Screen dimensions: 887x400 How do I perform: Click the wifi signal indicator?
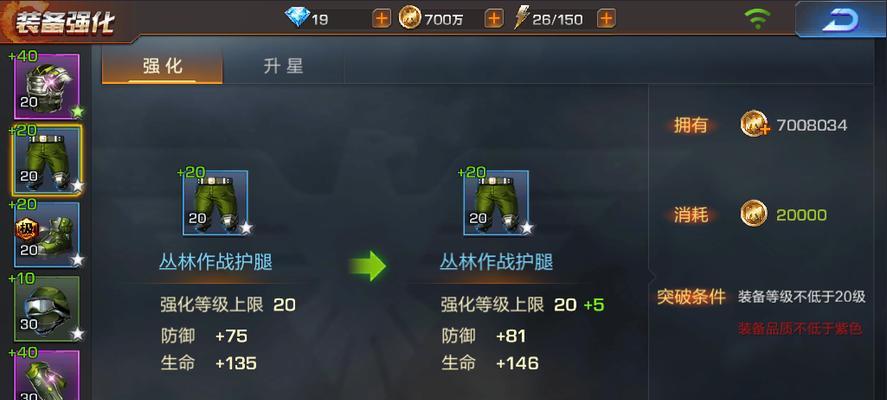[757, 19]
